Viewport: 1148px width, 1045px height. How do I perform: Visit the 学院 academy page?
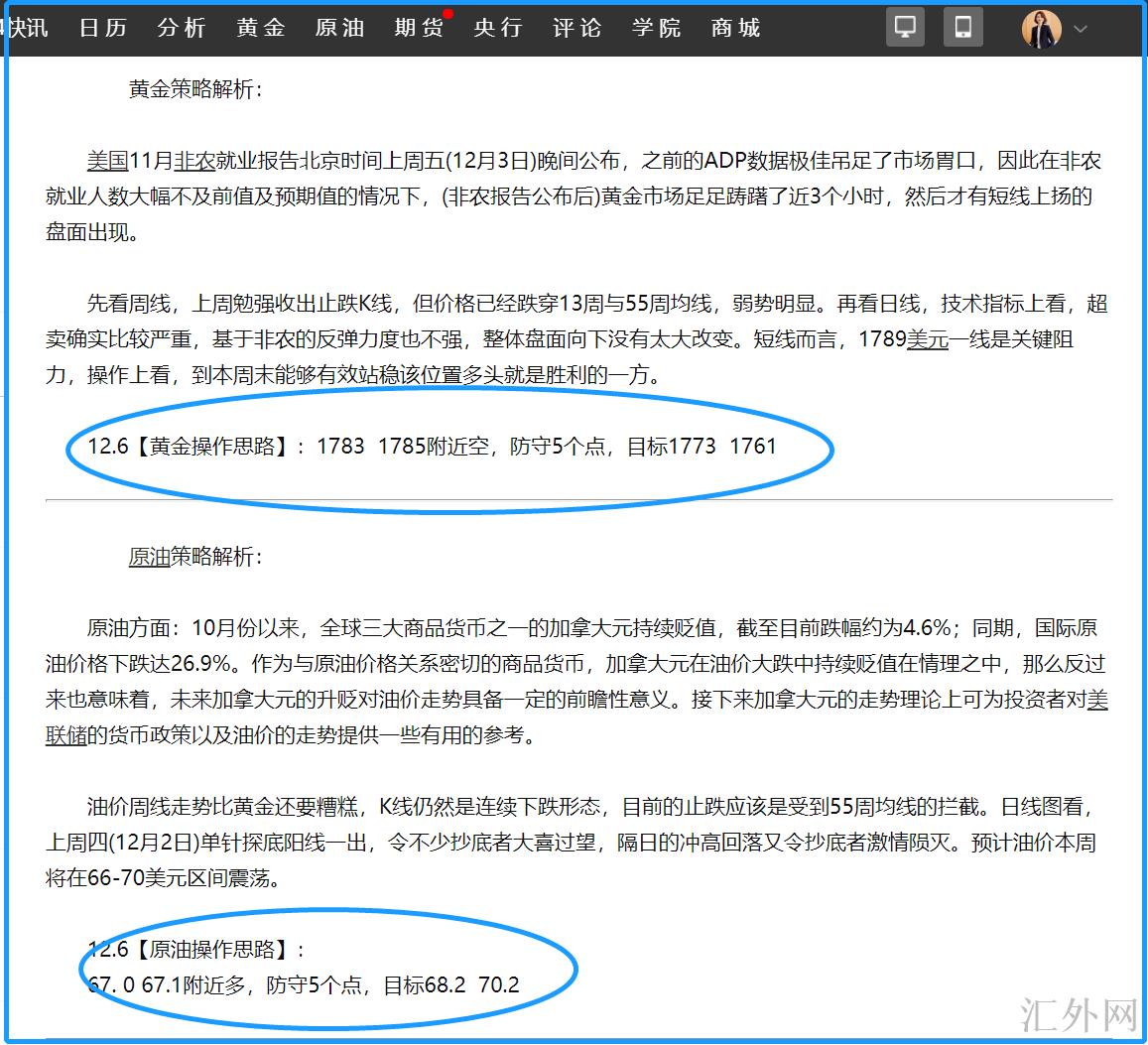[x=657, y=28]
